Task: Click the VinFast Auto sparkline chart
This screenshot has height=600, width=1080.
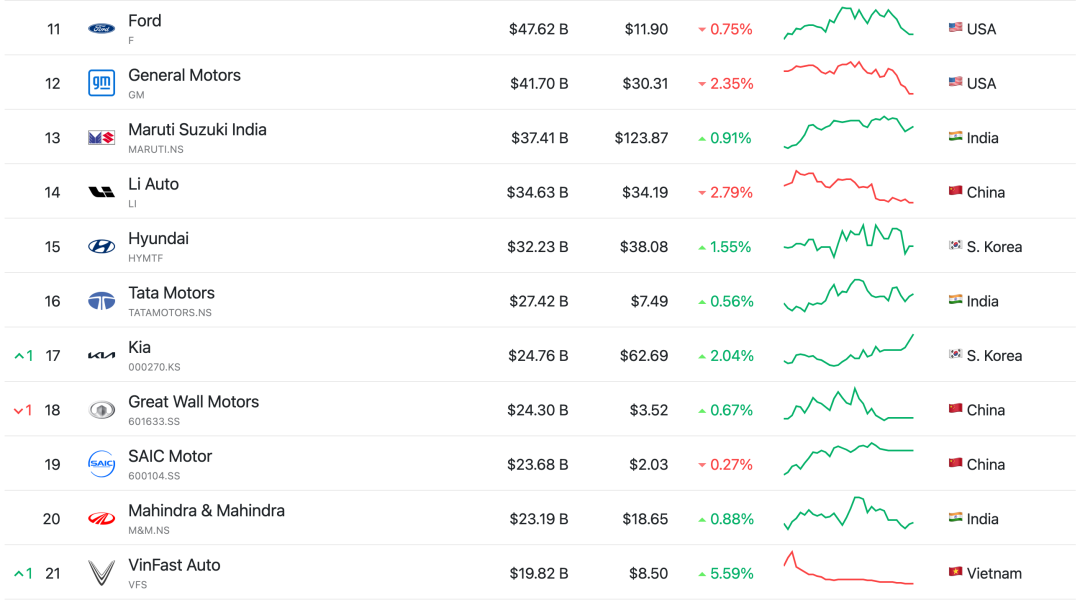Action: point(848,570)
